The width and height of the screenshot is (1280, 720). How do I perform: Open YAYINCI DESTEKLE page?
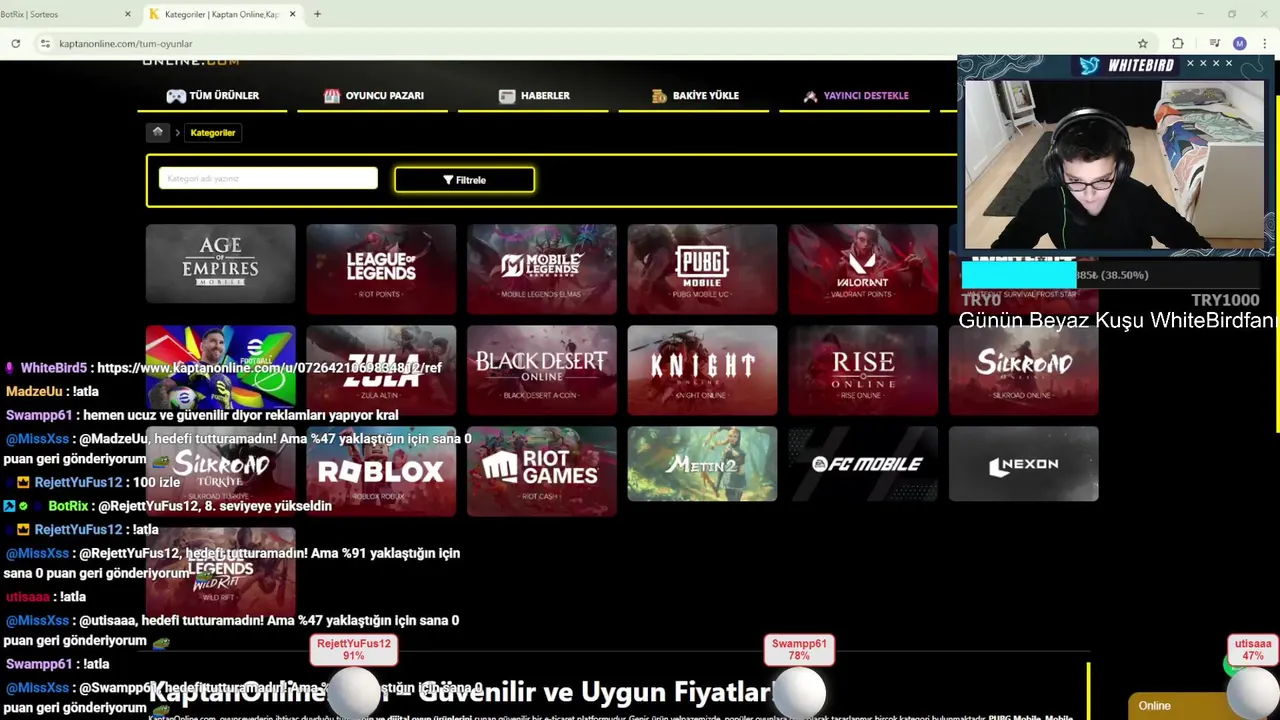[855, 96]
